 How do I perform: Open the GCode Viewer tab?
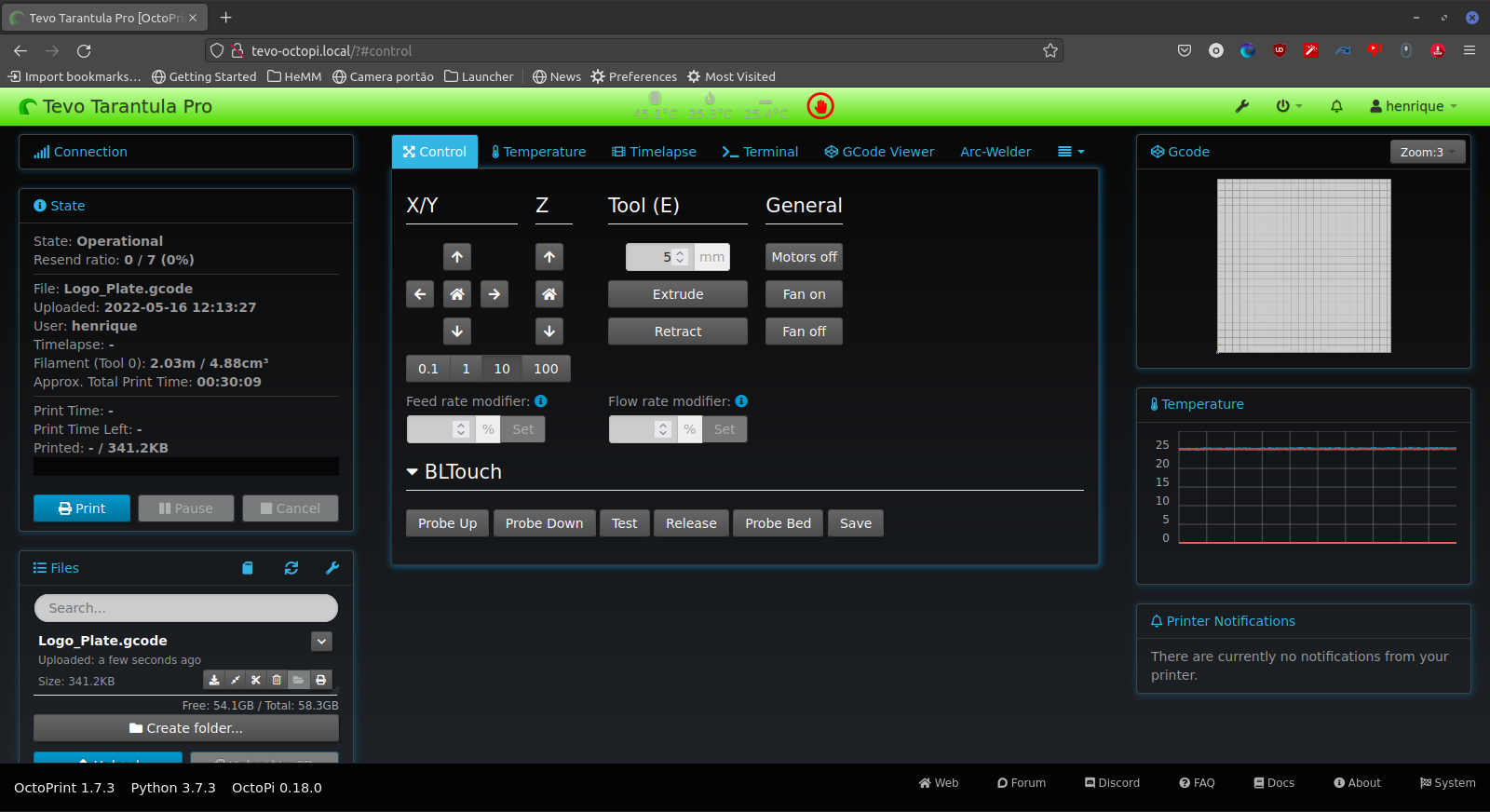(879, 152)
